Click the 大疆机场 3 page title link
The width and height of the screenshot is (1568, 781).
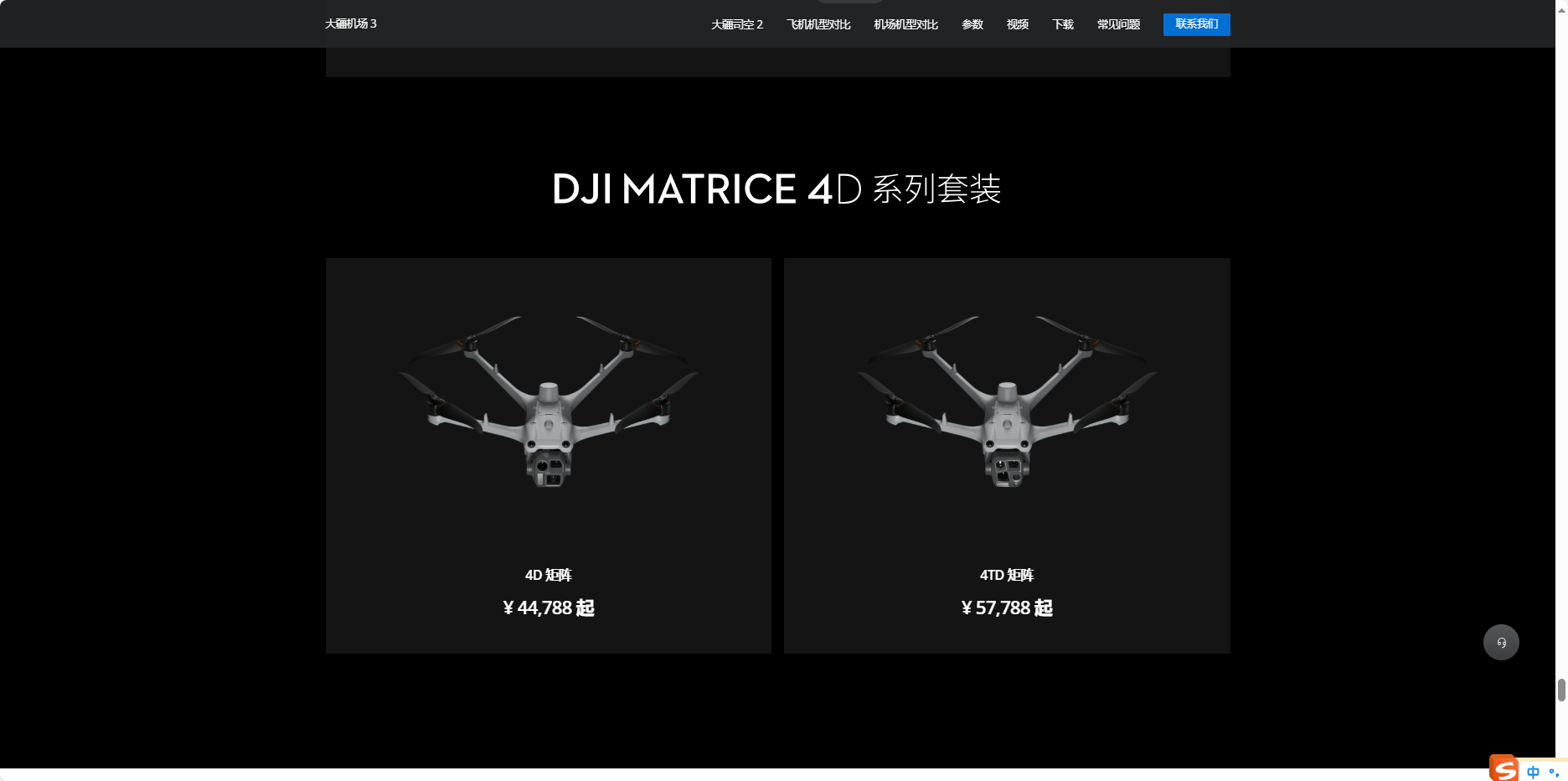click(351, 23)
